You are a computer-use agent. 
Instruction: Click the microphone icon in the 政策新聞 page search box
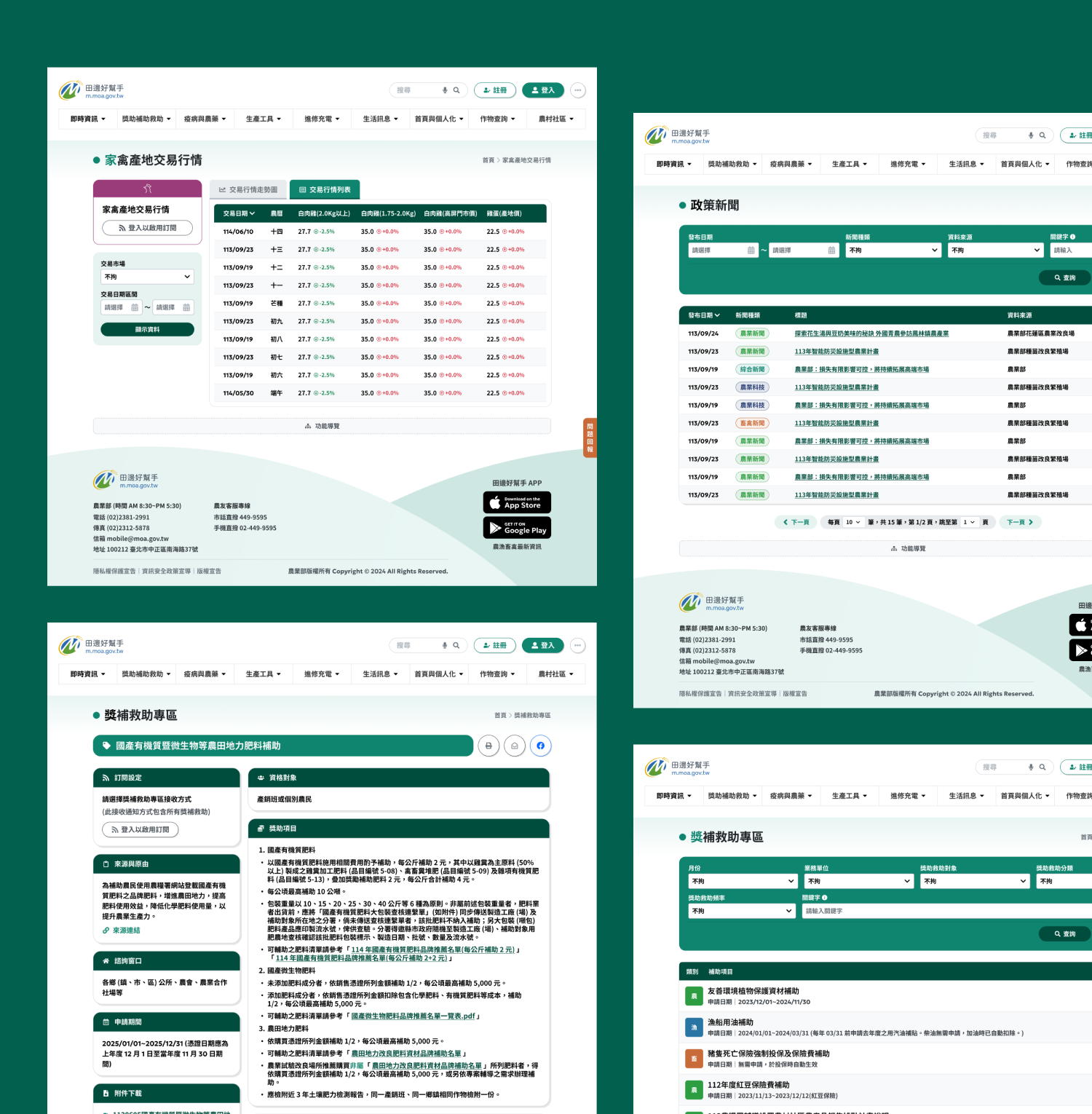1031,135
